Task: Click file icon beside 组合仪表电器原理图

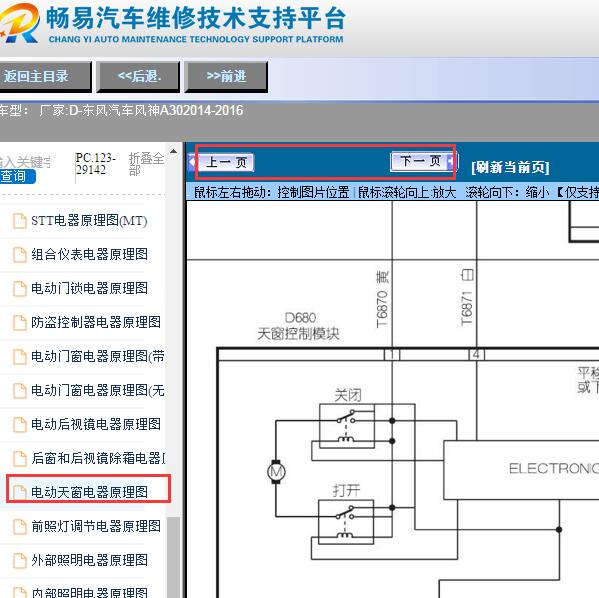Action: [x=20, y=255]
